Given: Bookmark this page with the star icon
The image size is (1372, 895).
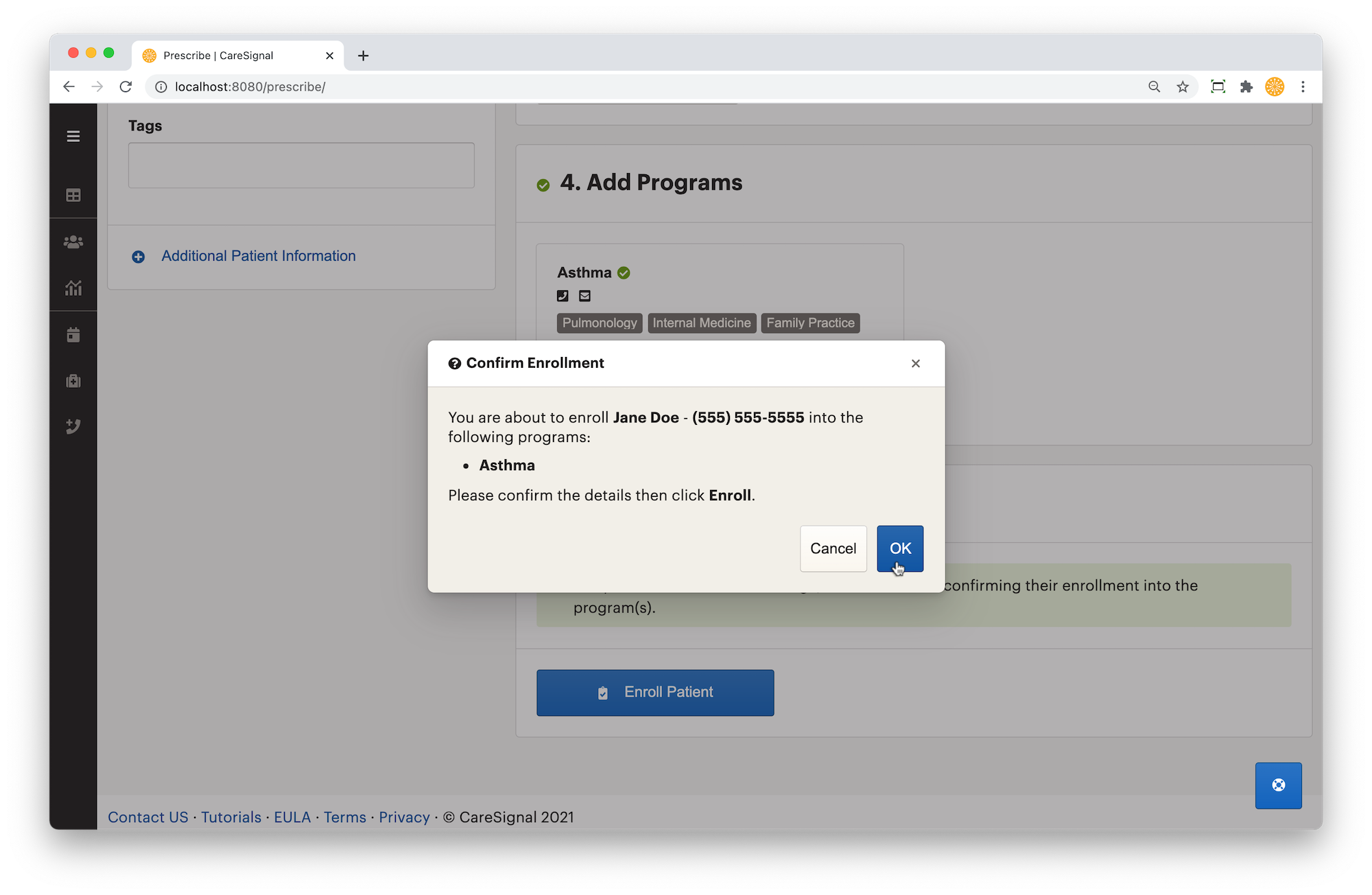Looking at the screenshot, I should click(1183, 86).
